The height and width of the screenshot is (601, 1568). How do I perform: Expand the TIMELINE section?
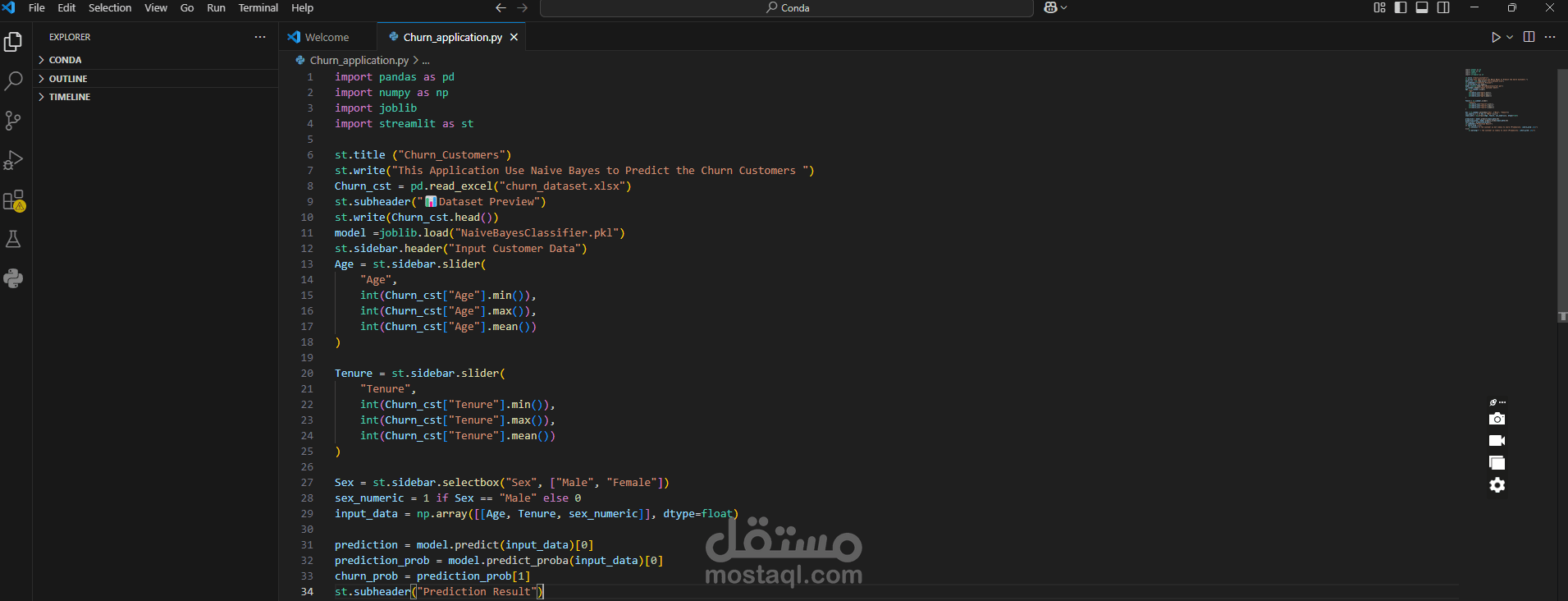[156, 97]
